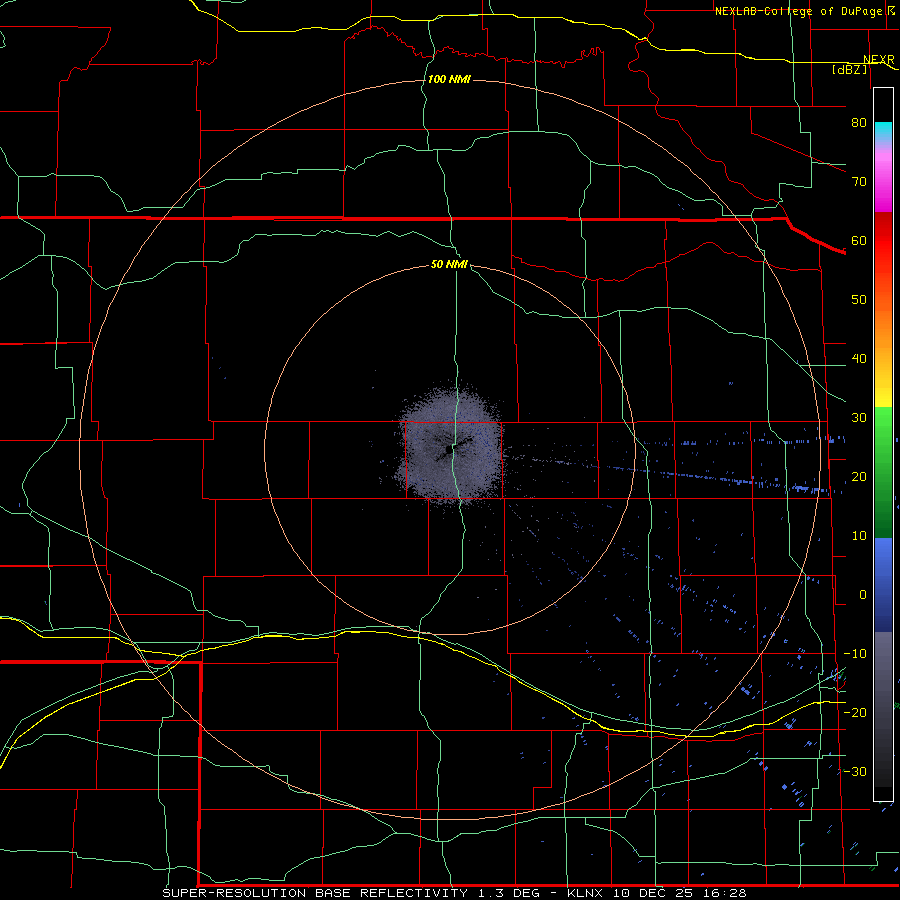This screenshot has width=900, height=900.
Task: Select the 50 NMI range ring label
Action: pyautogui.click(x=449, y=264)
